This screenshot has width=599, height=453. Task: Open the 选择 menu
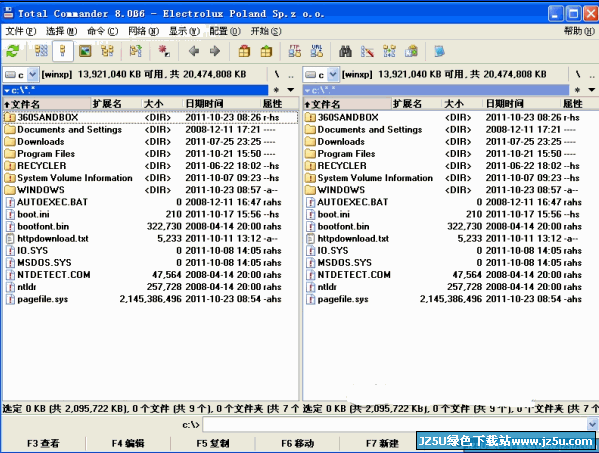pos(62,31)
